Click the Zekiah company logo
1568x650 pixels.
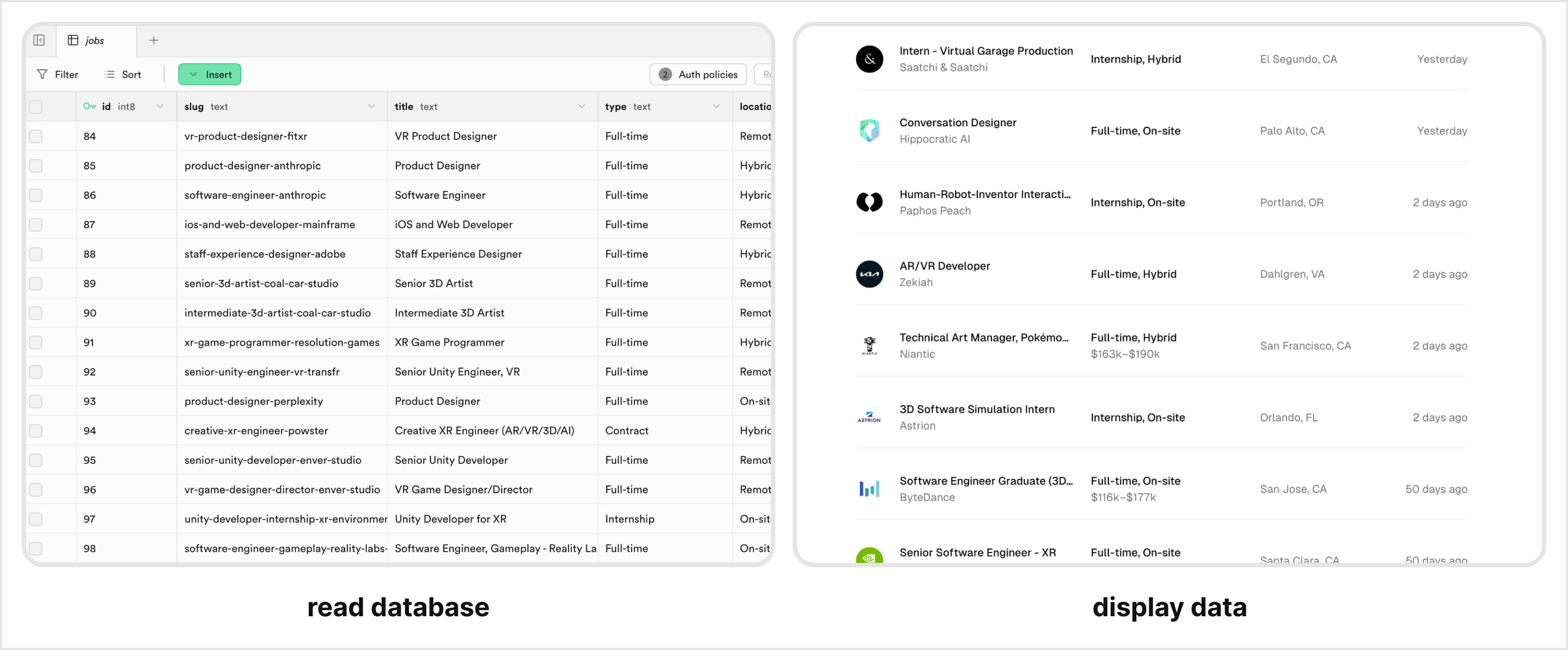[x=868, y=274]
